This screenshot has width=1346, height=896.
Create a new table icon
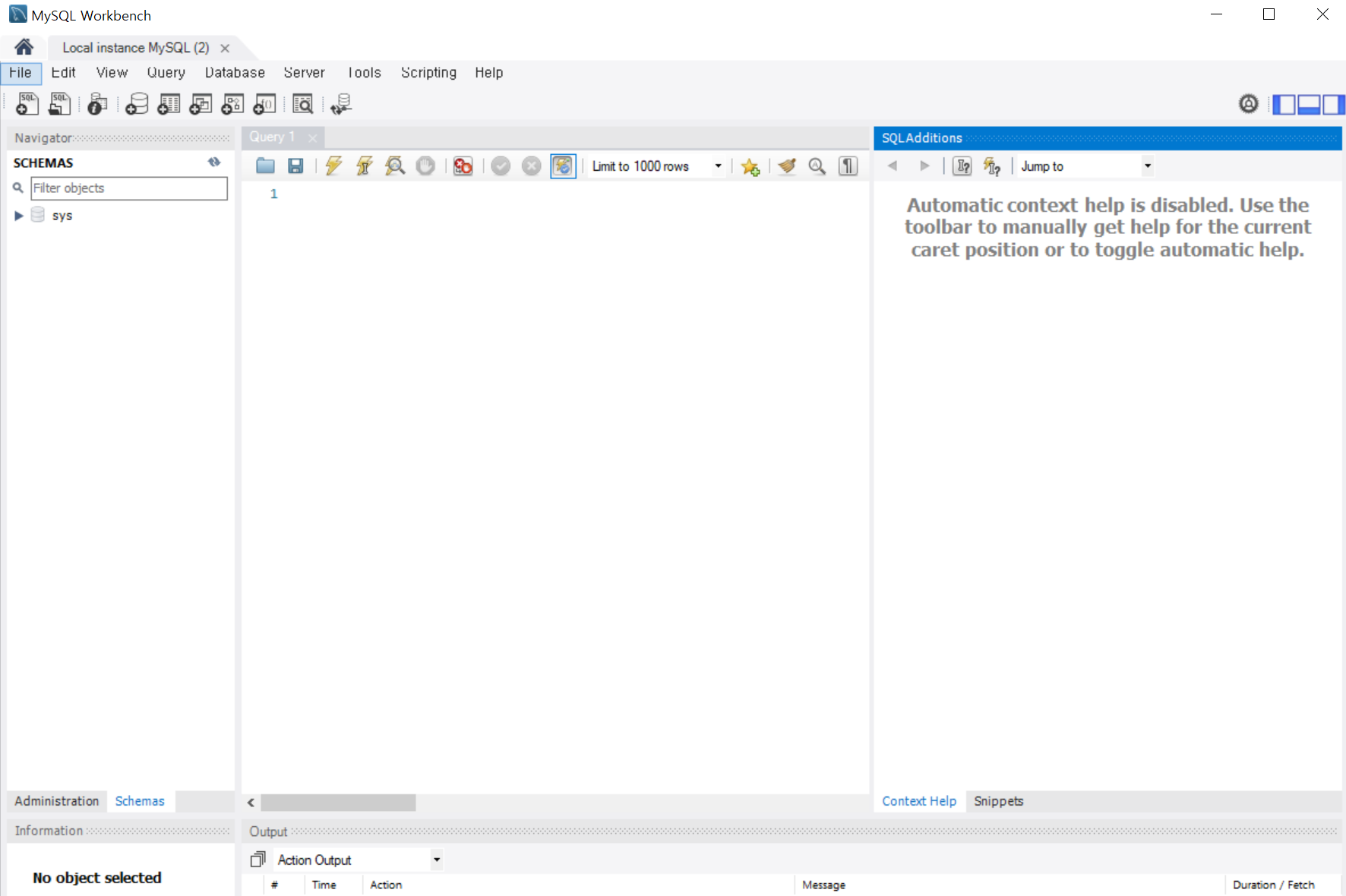[169, 103]
